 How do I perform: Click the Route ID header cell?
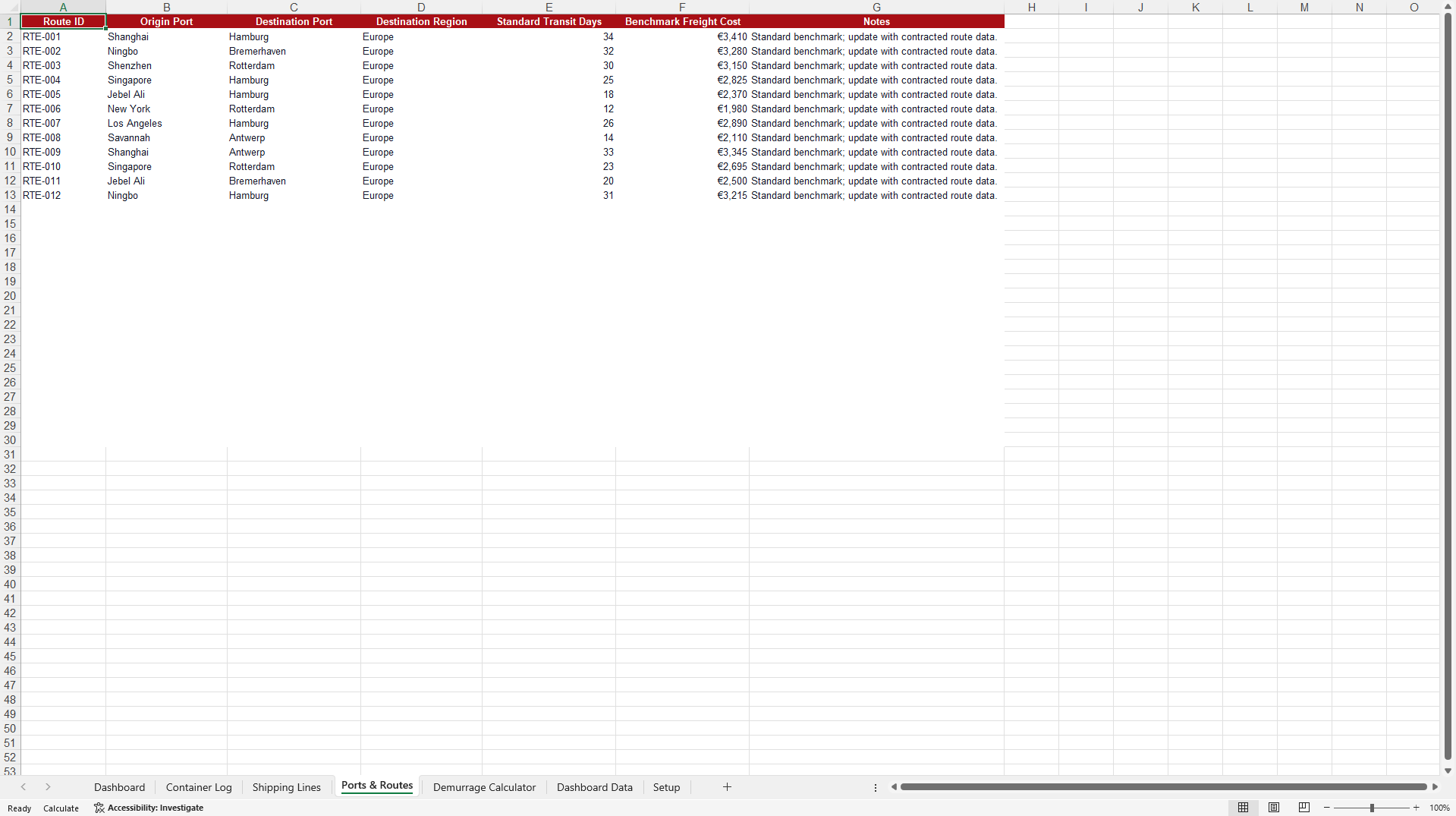63,21
